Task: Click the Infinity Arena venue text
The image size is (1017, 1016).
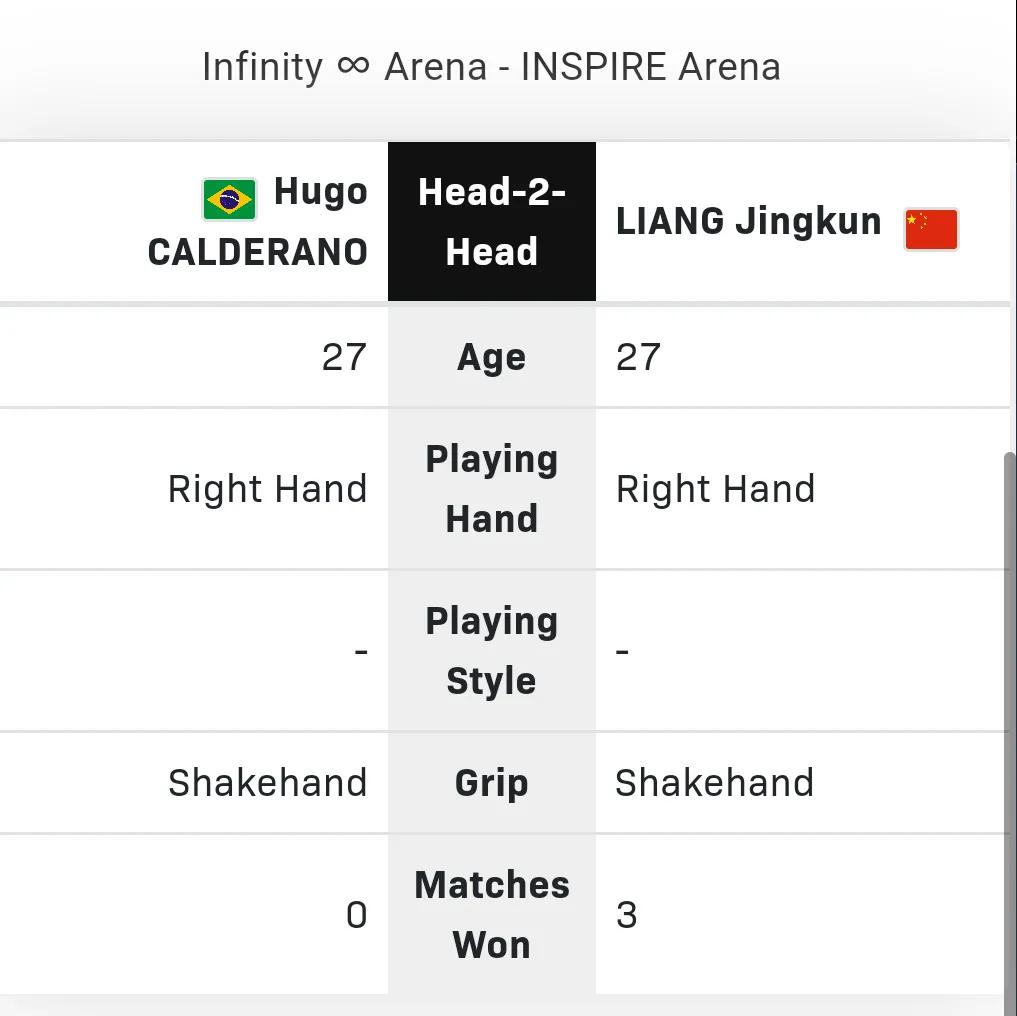Action: tap(491, 67)
